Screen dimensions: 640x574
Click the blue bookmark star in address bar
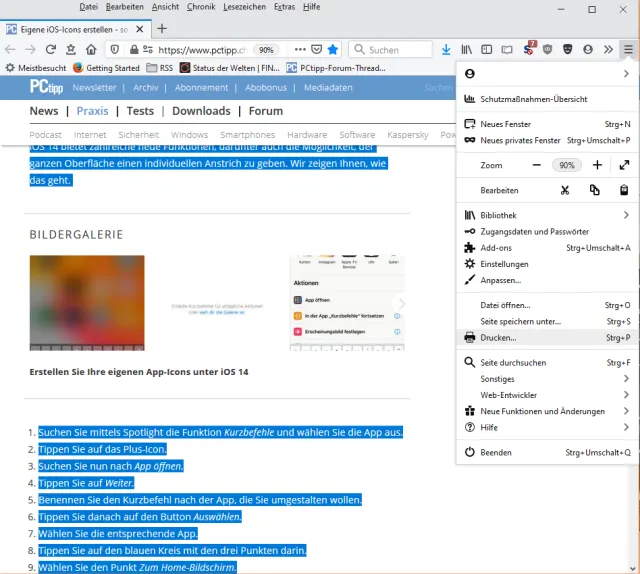coord(333,49)
